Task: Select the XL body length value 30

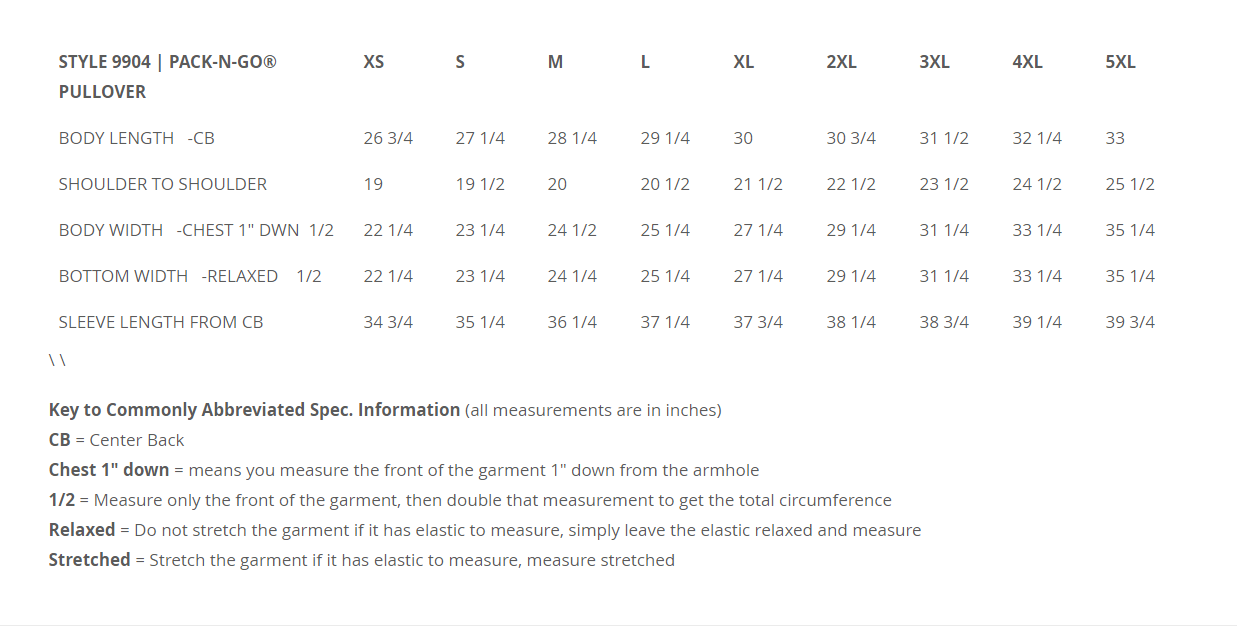Action: (x=743, y=138)
